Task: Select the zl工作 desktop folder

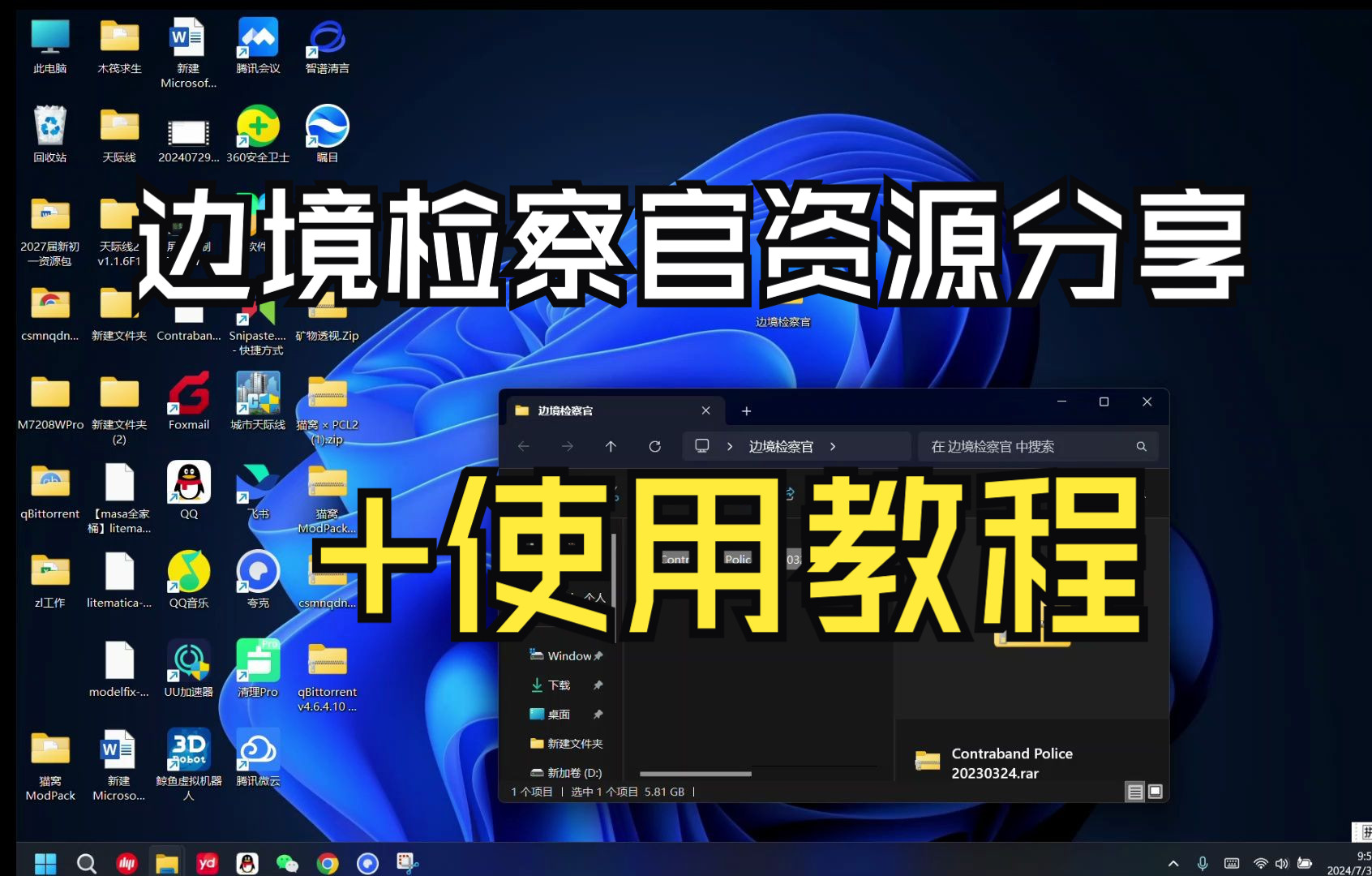Action: 50,580
